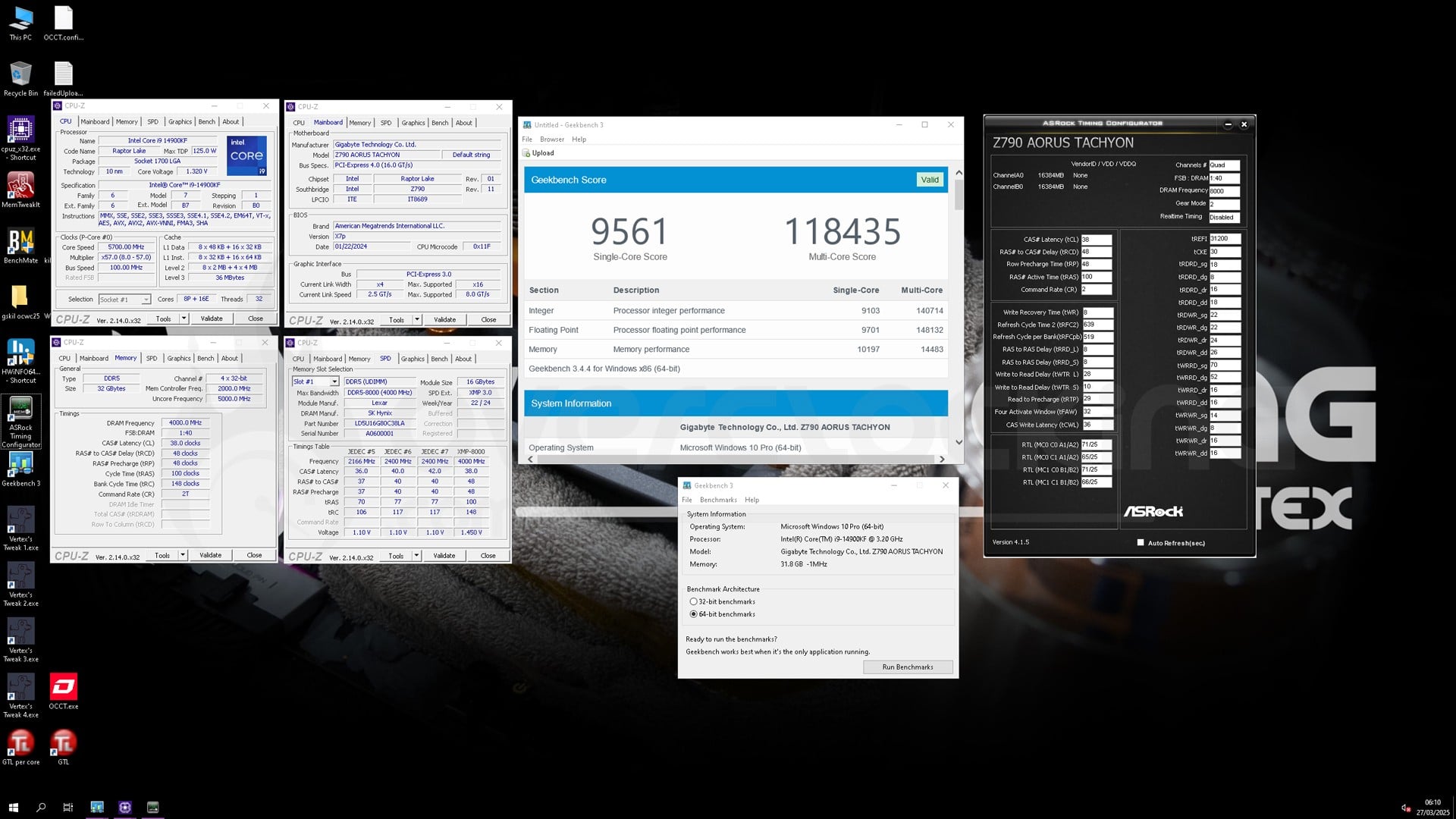
Task: Click the Geekbench results horizontal scrollbar
Action: [736, 459]
